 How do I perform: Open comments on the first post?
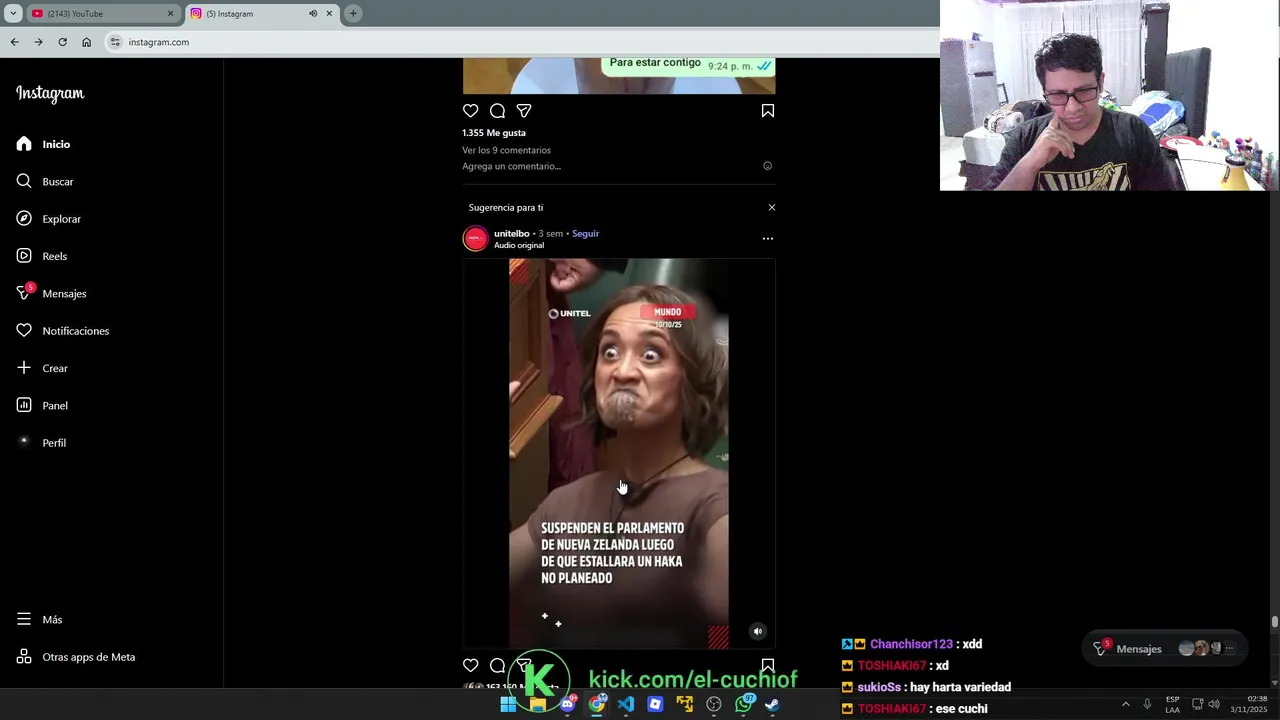497,111
